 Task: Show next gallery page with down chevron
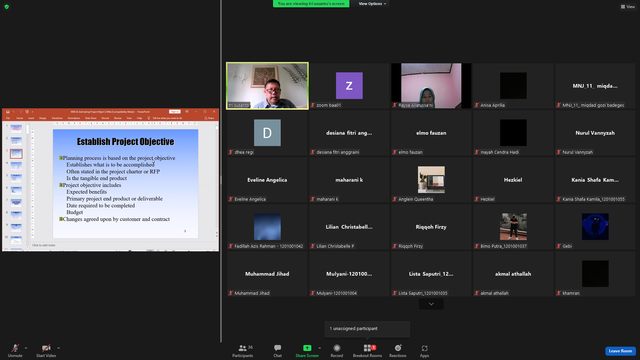431,304
